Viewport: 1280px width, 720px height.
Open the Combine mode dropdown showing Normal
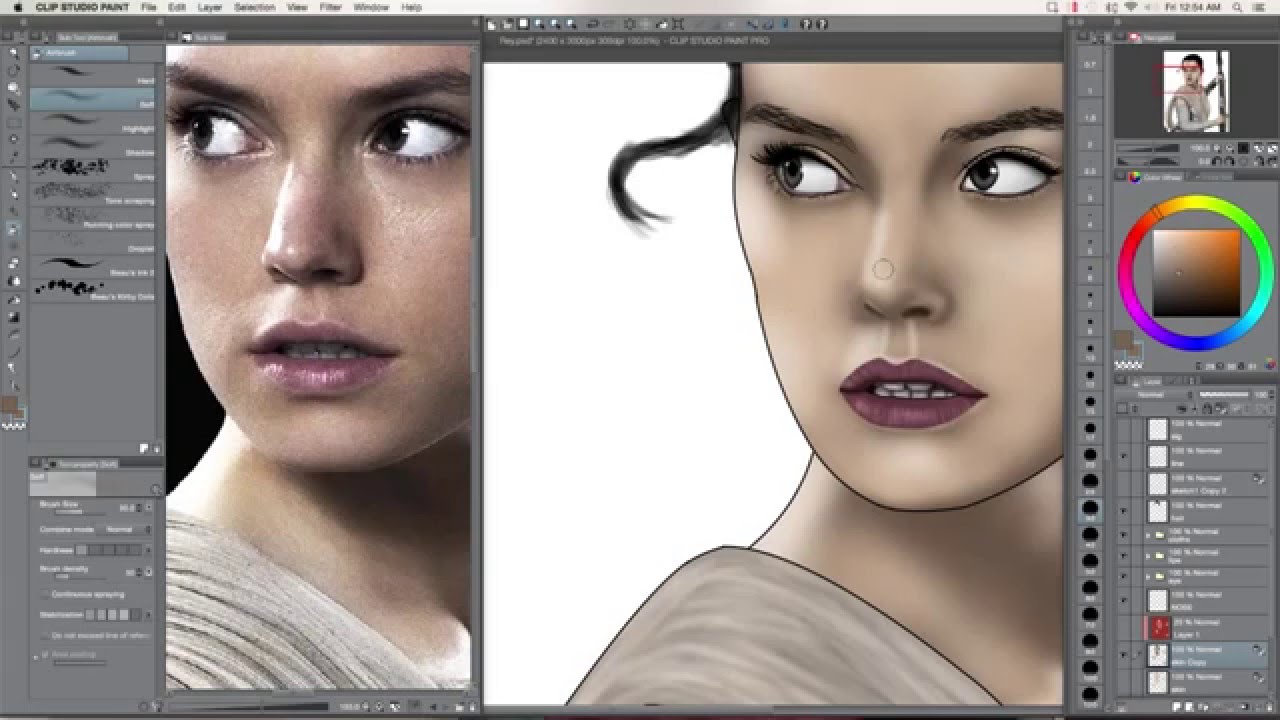120,528
